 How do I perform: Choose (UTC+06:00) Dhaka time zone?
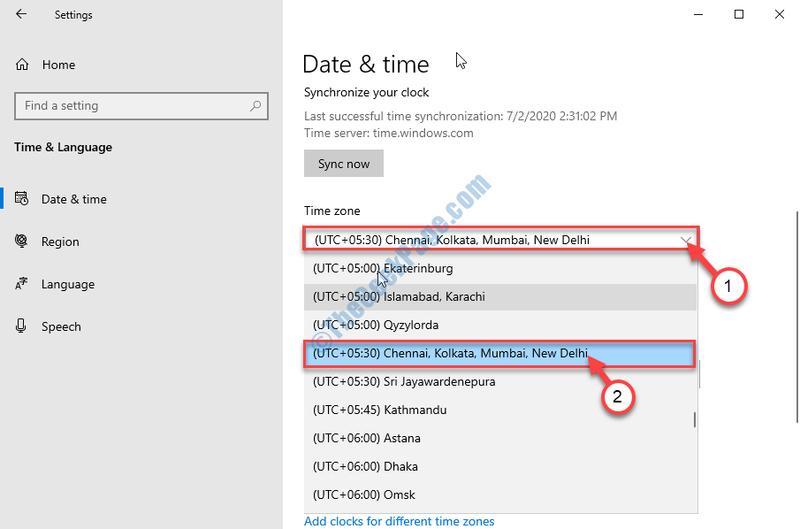(500, 467)
